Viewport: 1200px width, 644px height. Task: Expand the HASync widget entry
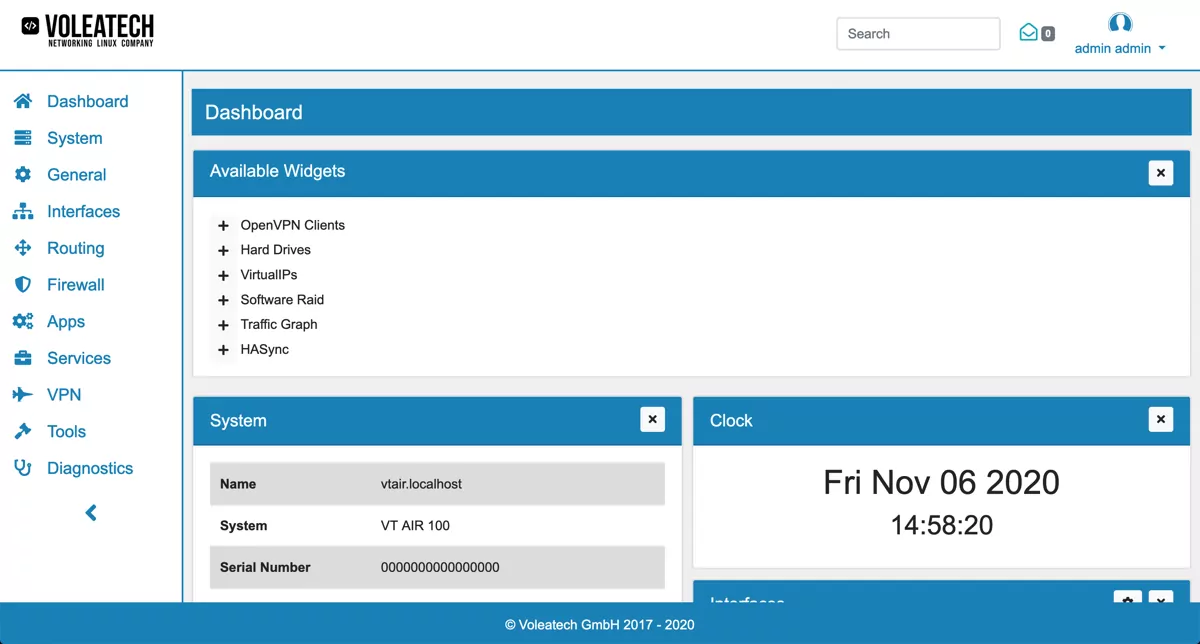(x=222, y=349)
